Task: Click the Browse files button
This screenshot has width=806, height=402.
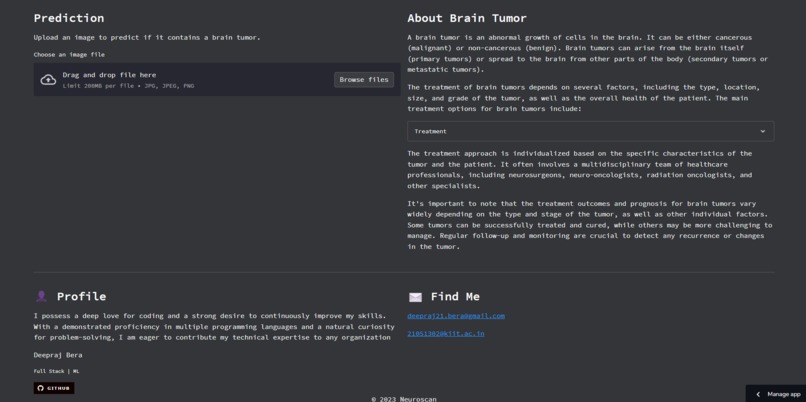Action: (x=364, y=80)
